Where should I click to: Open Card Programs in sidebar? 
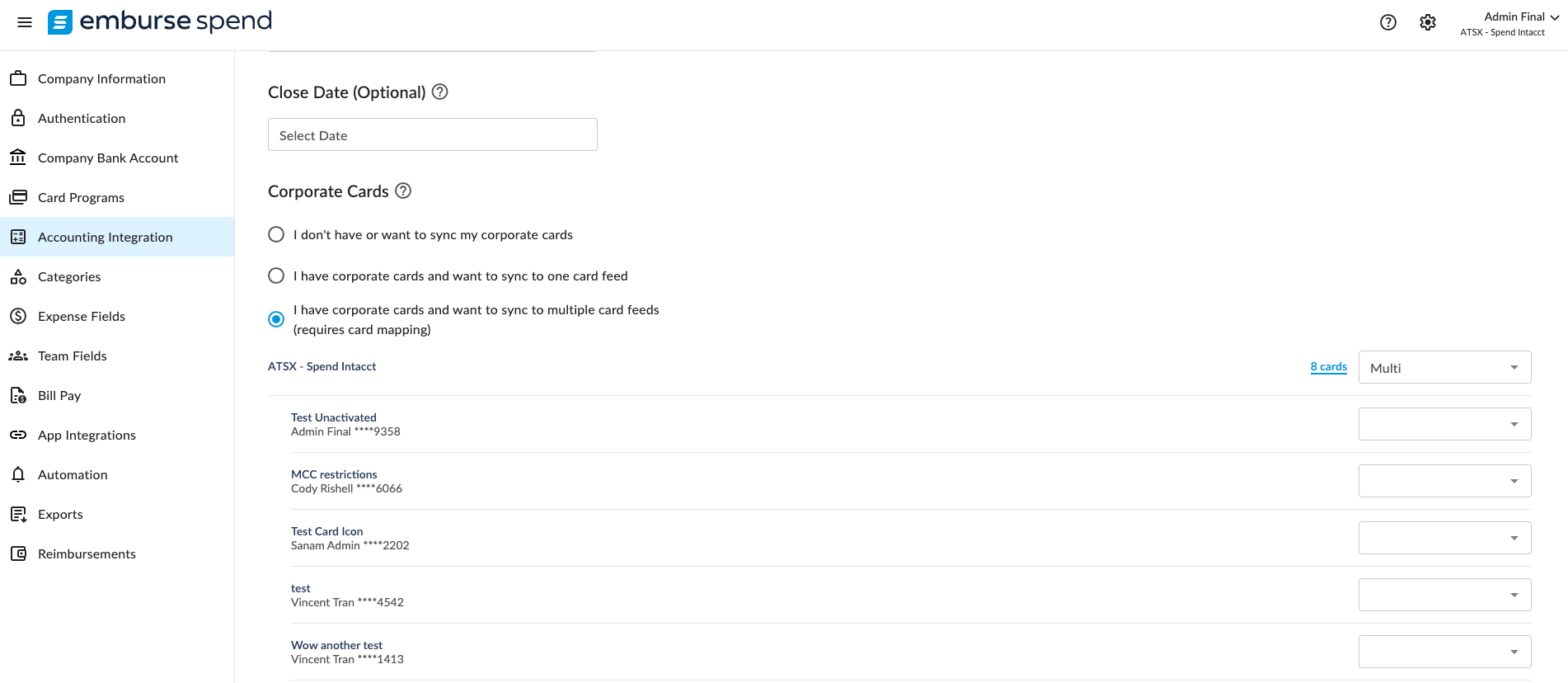click(x=81, y=197)
